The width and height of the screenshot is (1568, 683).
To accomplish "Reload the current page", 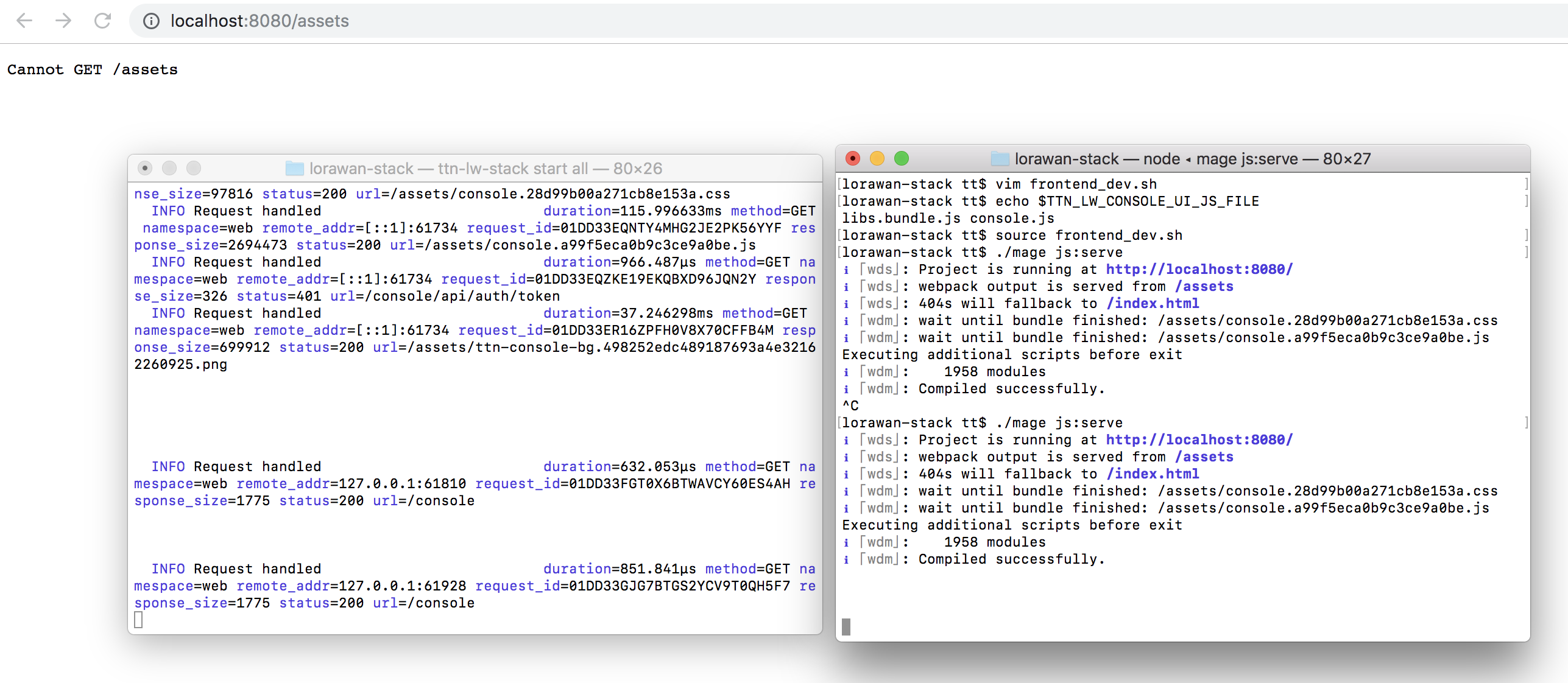I will pyautogui.click(x=102, y=21).
